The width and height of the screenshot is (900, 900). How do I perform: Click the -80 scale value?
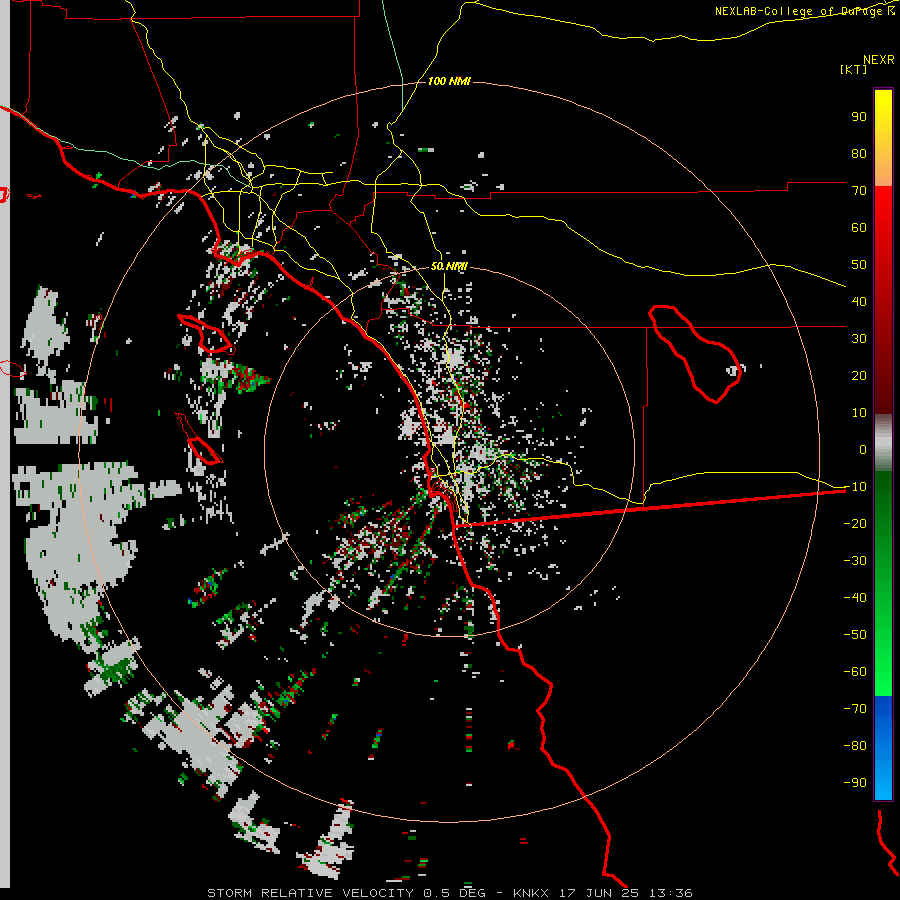point(855,746)
